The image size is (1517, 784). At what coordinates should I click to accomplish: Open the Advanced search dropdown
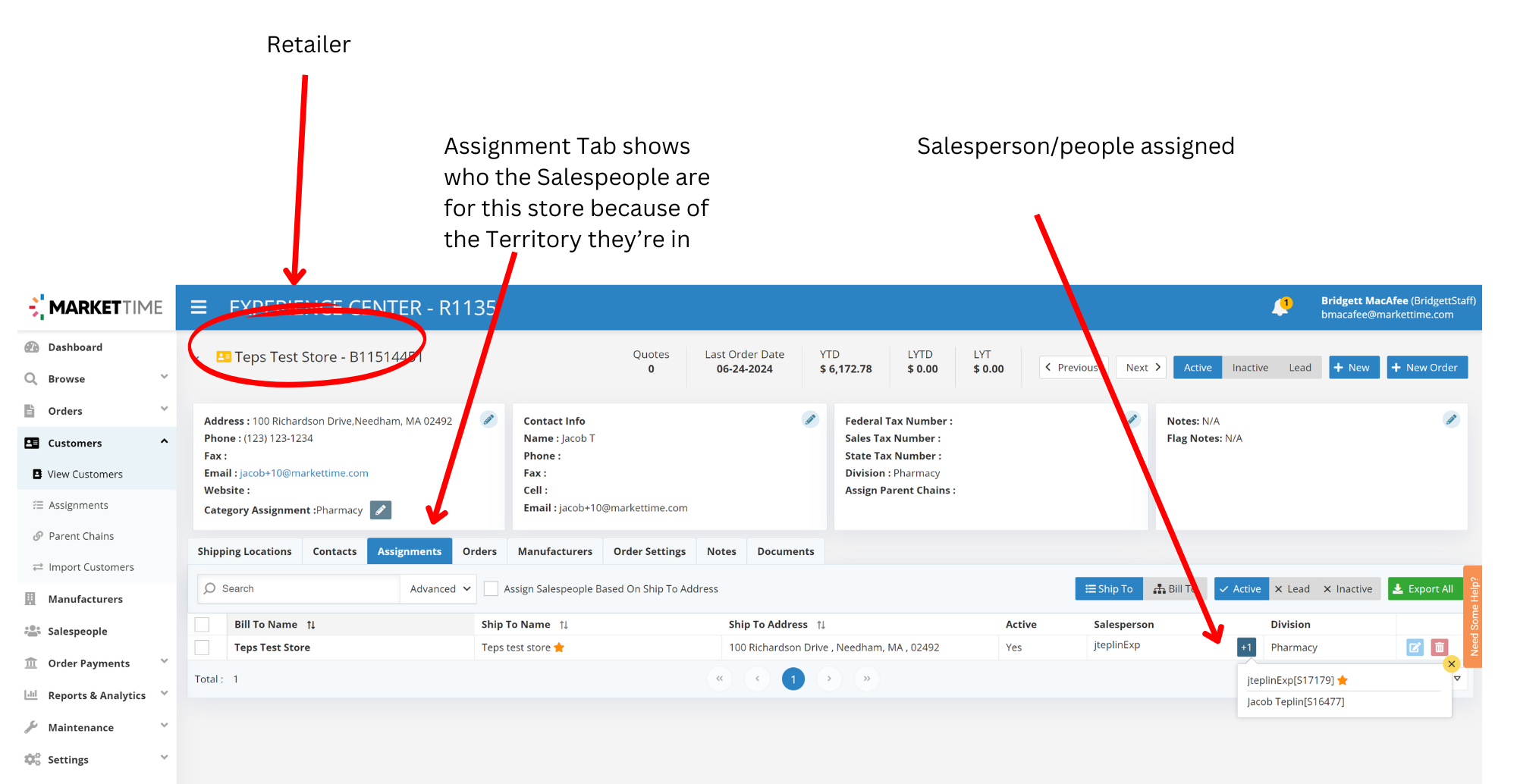tap(440, 588)
